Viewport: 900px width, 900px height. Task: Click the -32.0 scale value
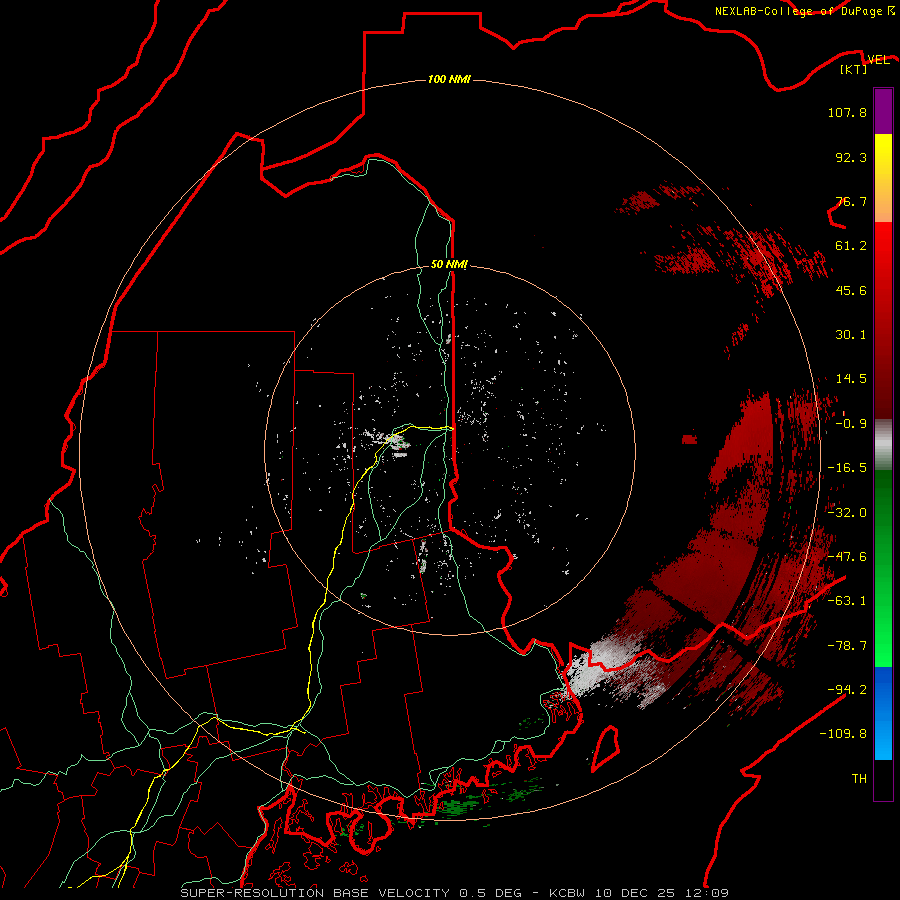pyautogui.click(x=847, y=513)
